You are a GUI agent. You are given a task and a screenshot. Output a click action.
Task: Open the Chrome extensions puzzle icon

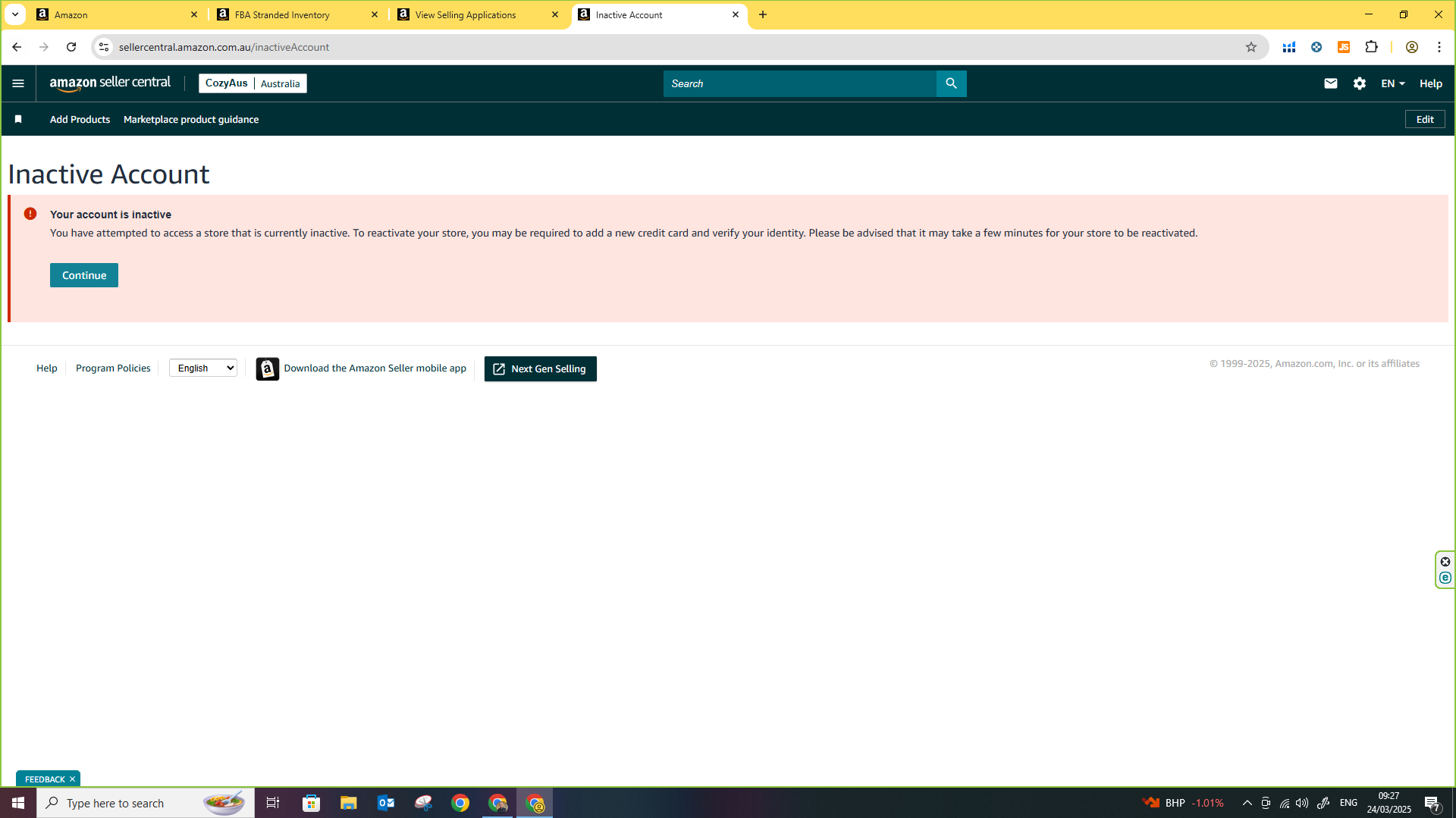click(1371, 47)
